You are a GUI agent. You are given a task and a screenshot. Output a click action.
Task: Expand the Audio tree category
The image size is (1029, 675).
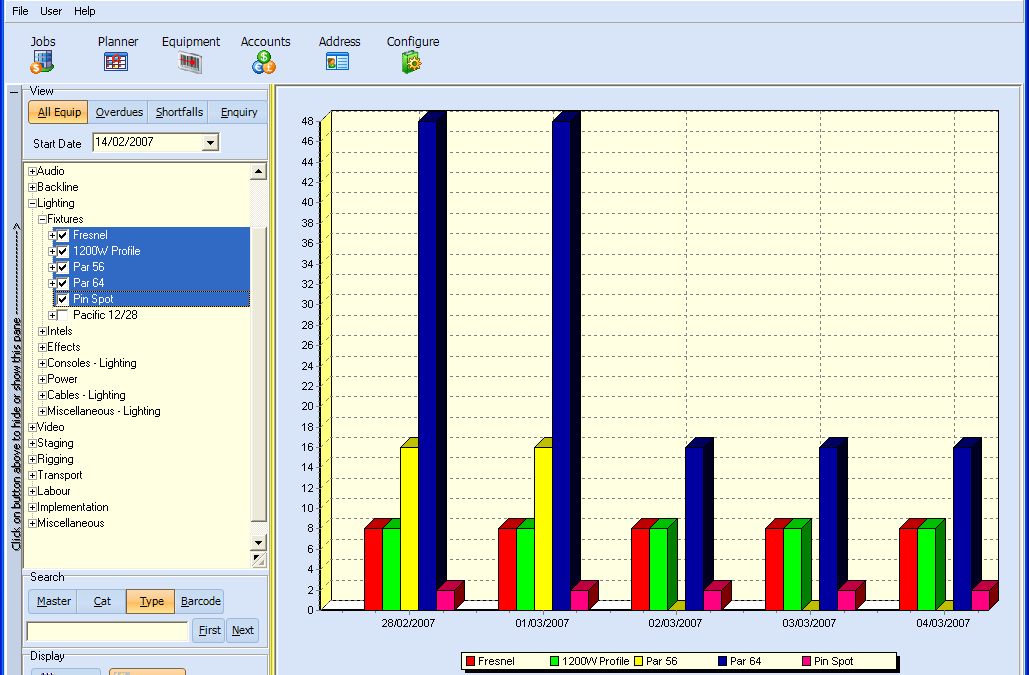click(x=32, y=172)
